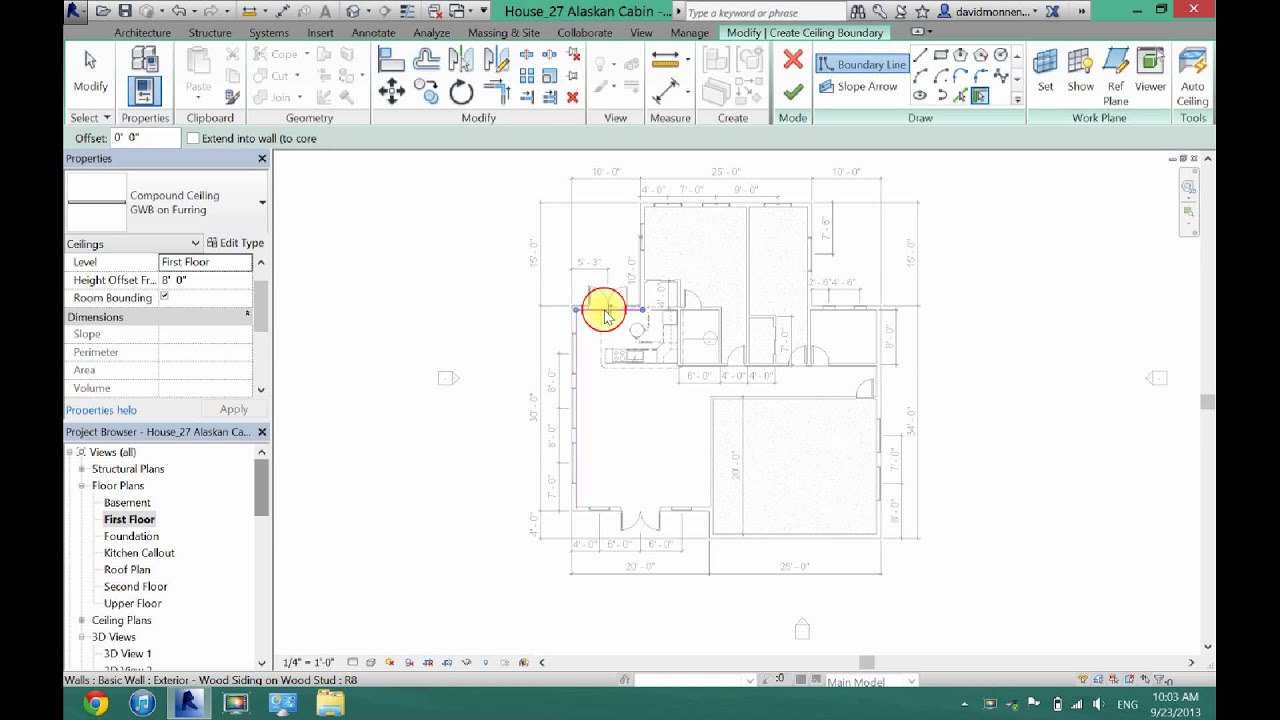This screenshot has width=1280, height=720.
Task: Choose Mirror - Draw Axis tool
Action: click(496, 60)
